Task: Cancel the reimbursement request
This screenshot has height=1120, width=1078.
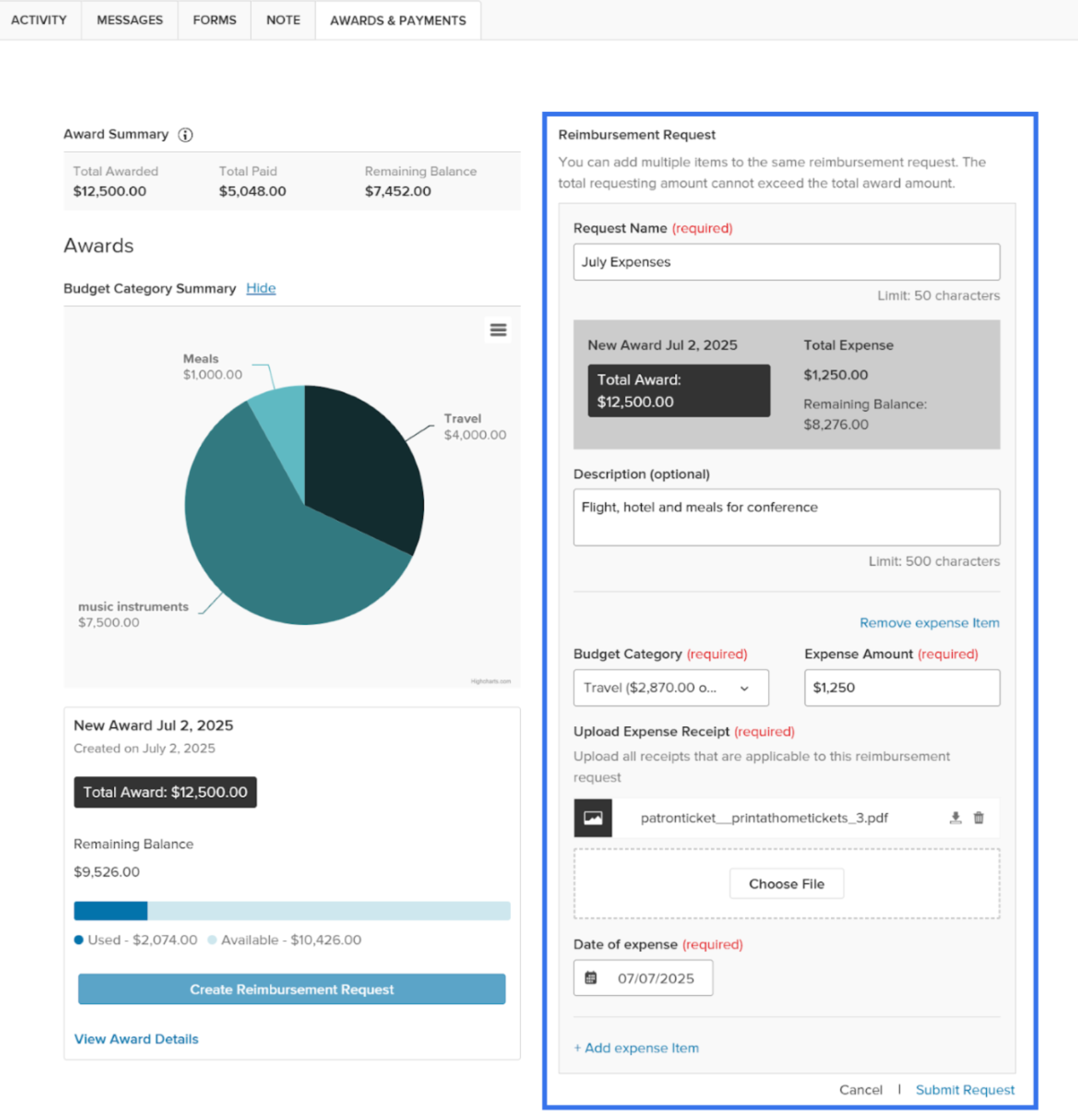Action: pos(860,1089)
